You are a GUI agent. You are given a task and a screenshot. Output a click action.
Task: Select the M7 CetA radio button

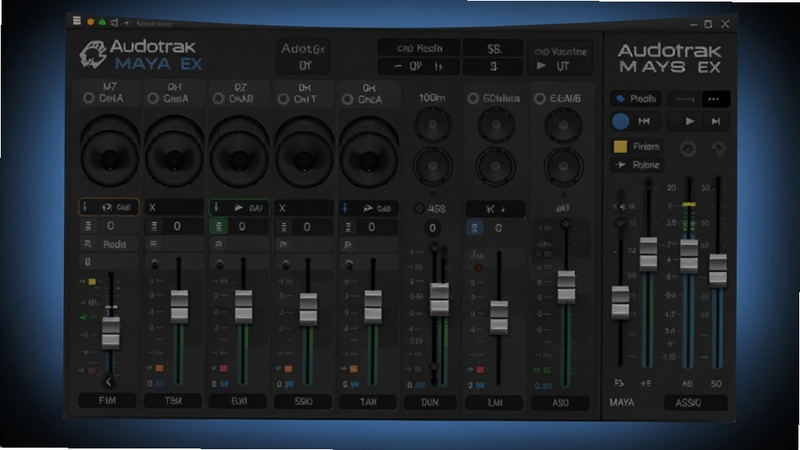coord(89,98)
